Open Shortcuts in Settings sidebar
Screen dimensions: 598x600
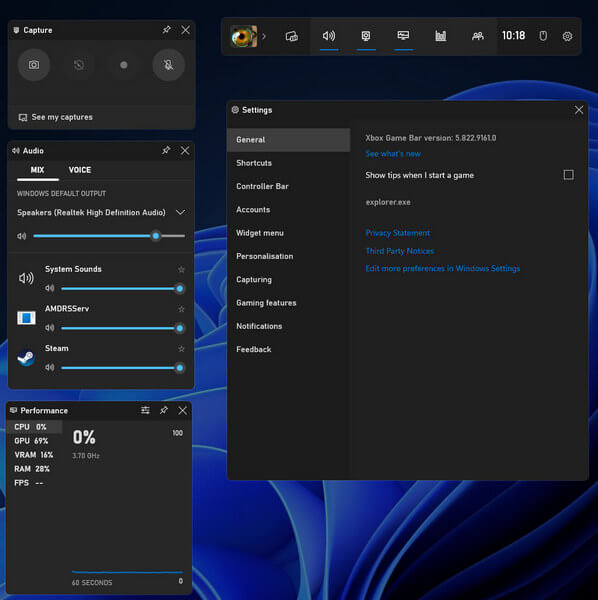click(288, 163)
